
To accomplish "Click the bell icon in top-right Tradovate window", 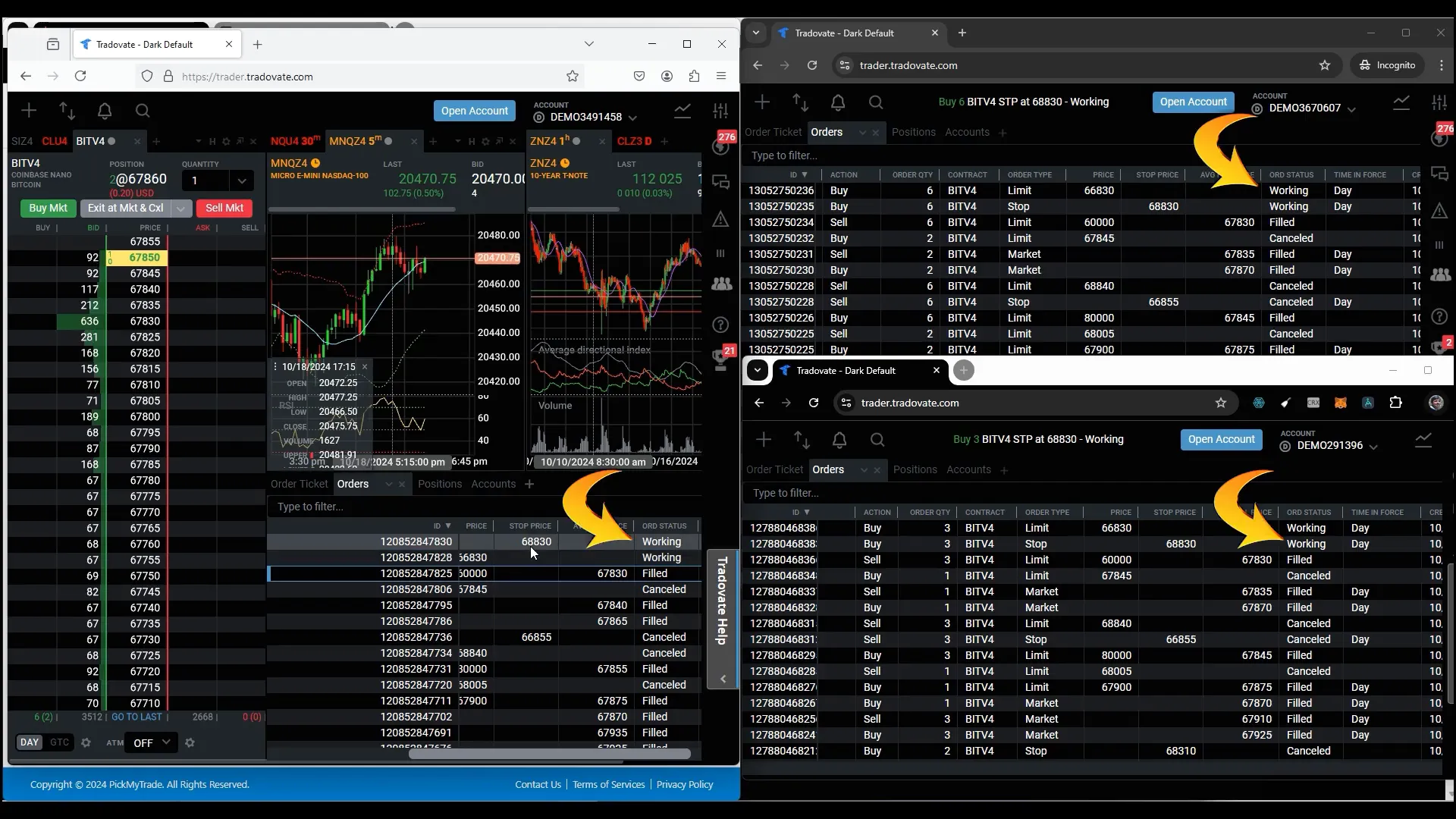I will (x=838, y=102).
